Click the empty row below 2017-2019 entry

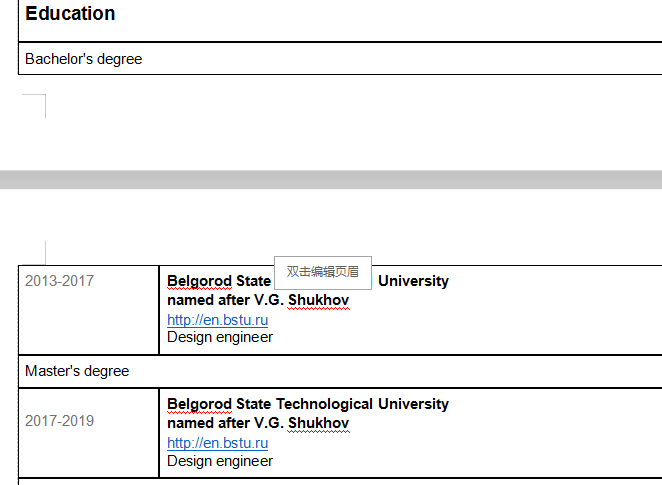pos(330,482)
